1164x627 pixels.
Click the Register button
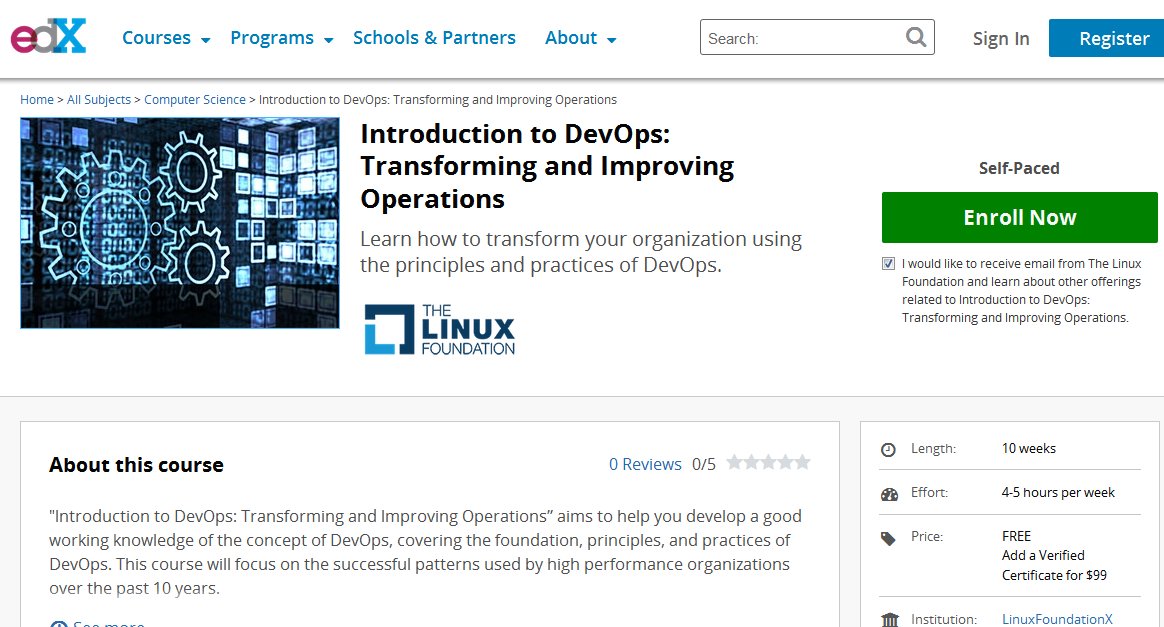[1107, 38]
